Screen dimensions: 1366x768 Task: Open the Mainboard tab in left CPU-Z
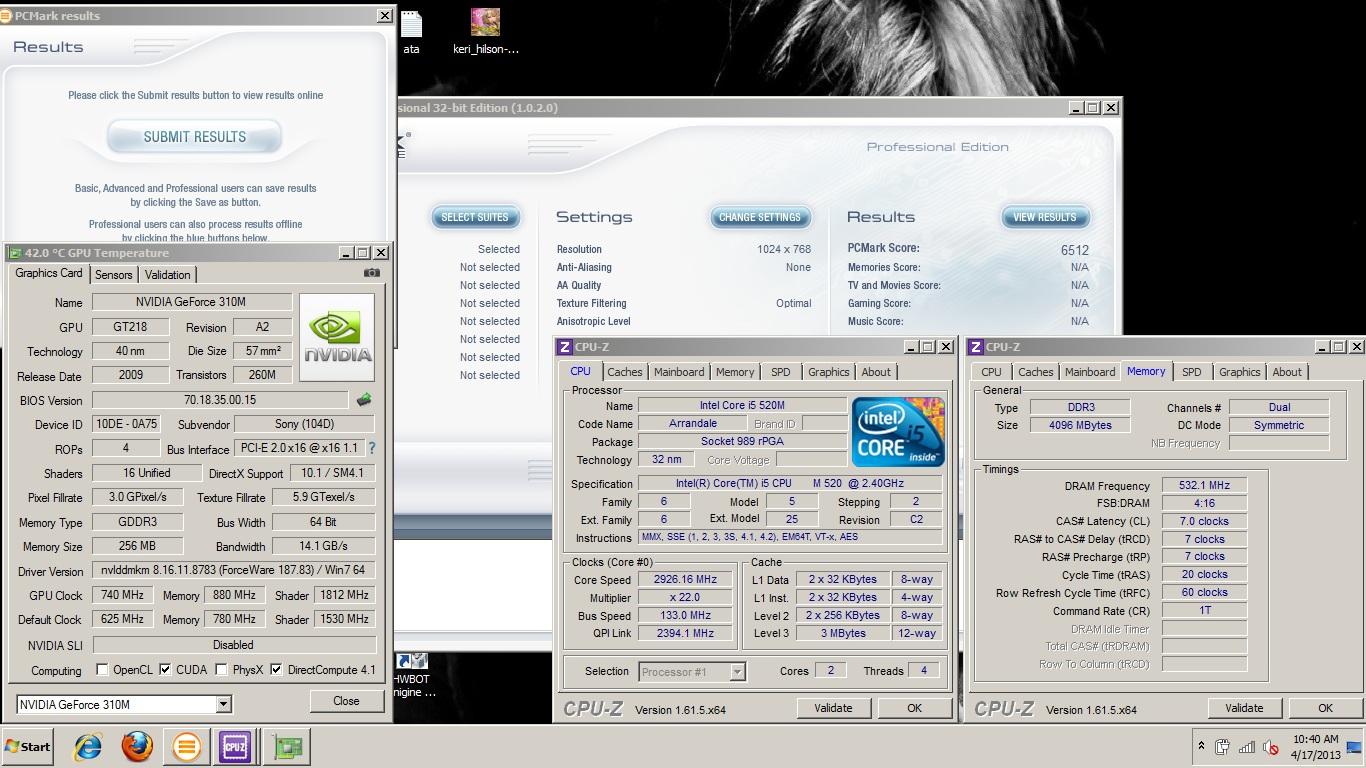(679, 372)
